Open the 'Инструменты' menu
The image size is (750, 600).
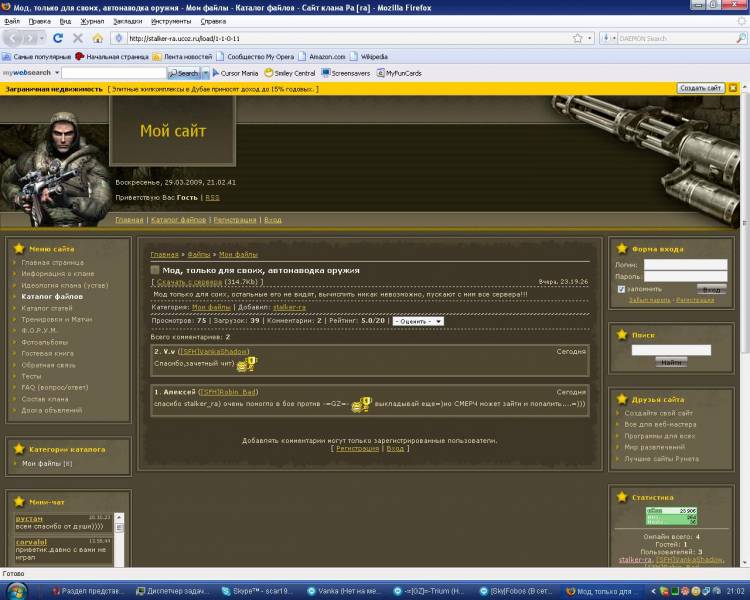click(172, 20)
